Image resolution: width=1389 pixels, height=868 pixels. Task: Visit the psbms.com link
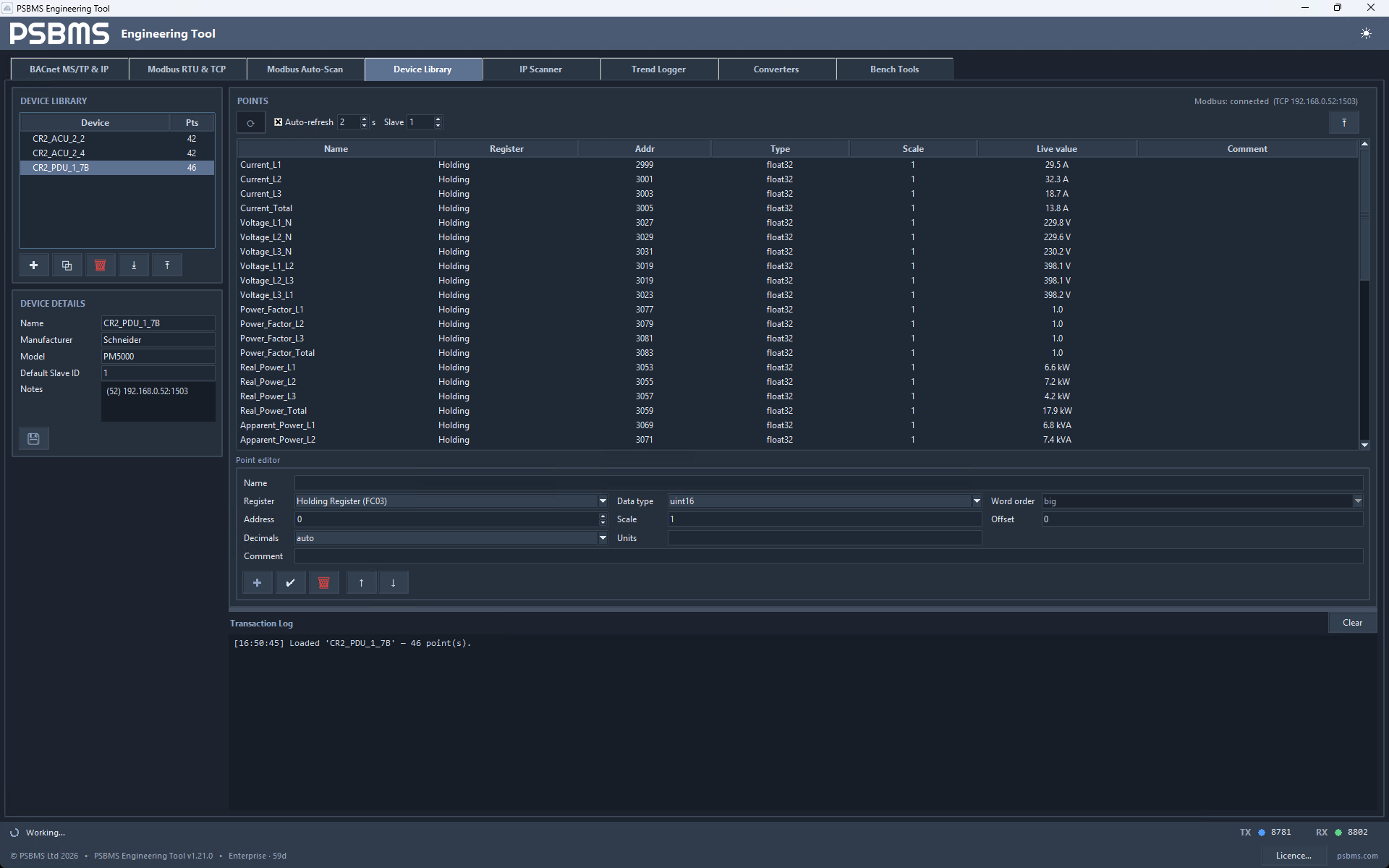click(x=1357, y=856)
